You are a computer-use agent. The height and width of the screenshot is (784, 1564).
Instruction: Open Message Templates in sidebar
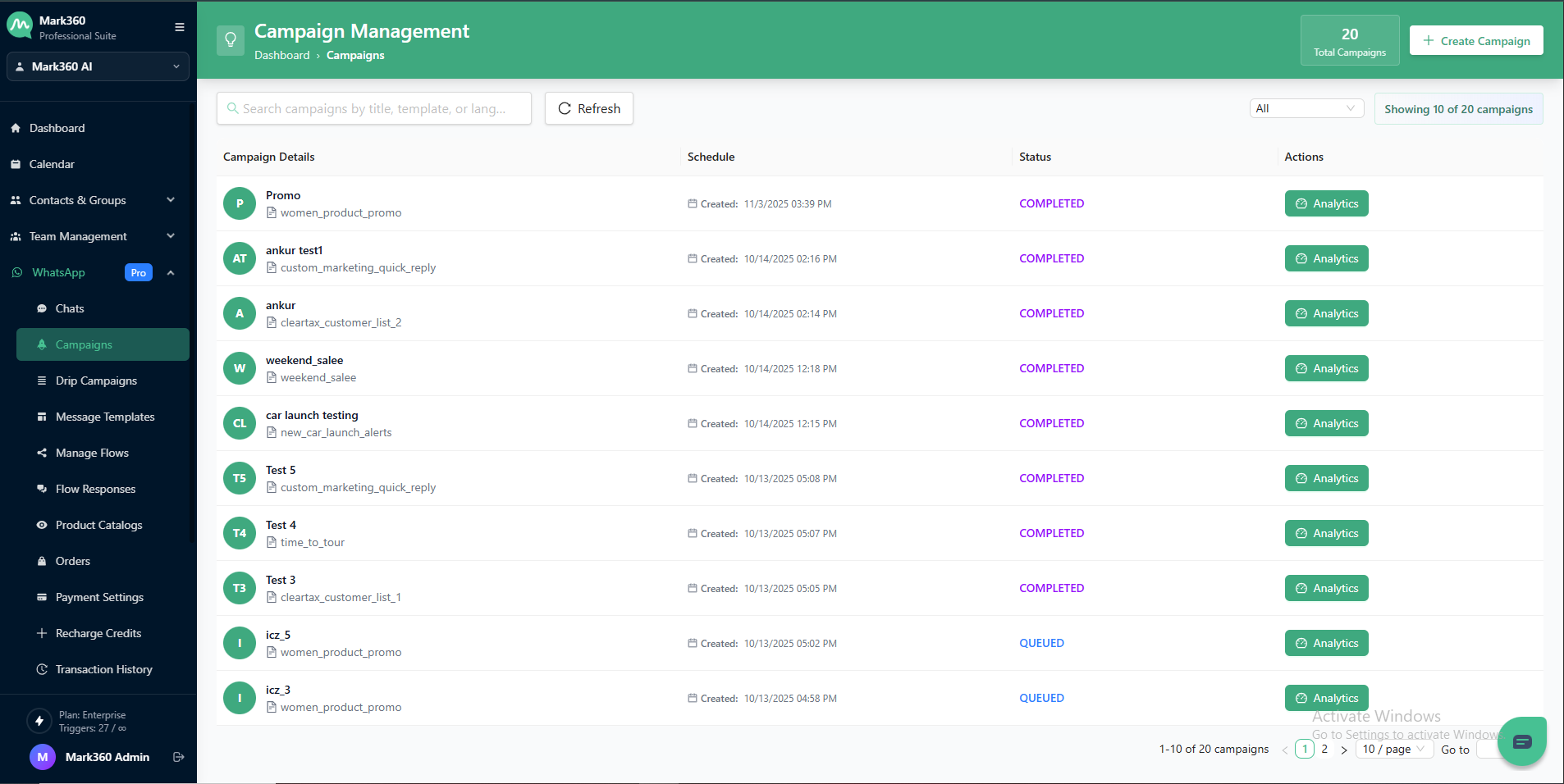pos(105,417)
